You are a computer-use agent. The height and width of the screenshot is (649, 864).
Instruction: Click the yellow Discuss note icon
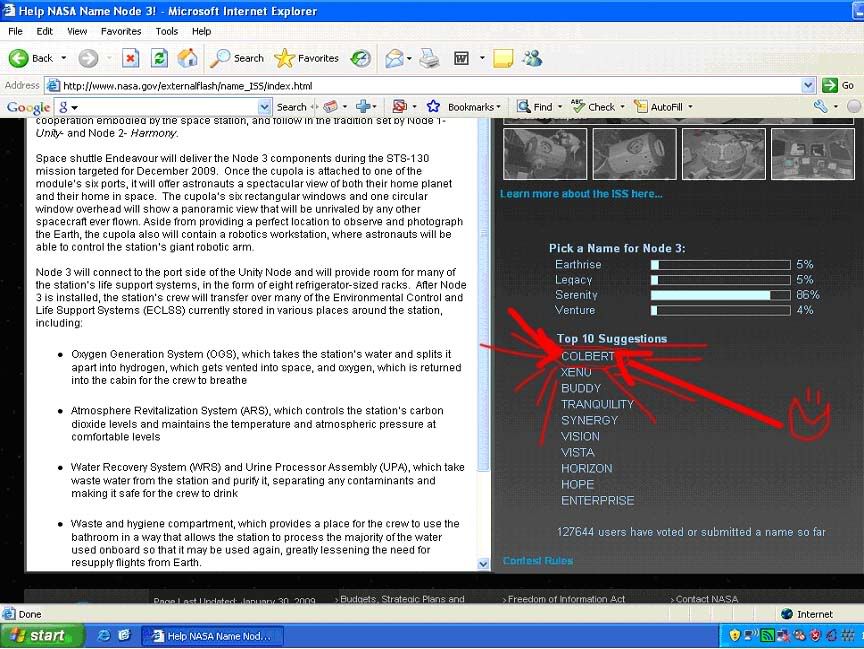[503, 58]
